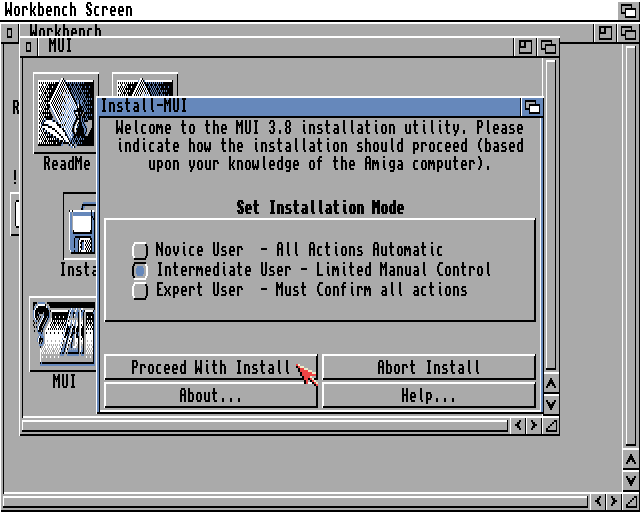Click MUI window horizontal scrollbar
The image size is (640, 512).
click(264, 426)
